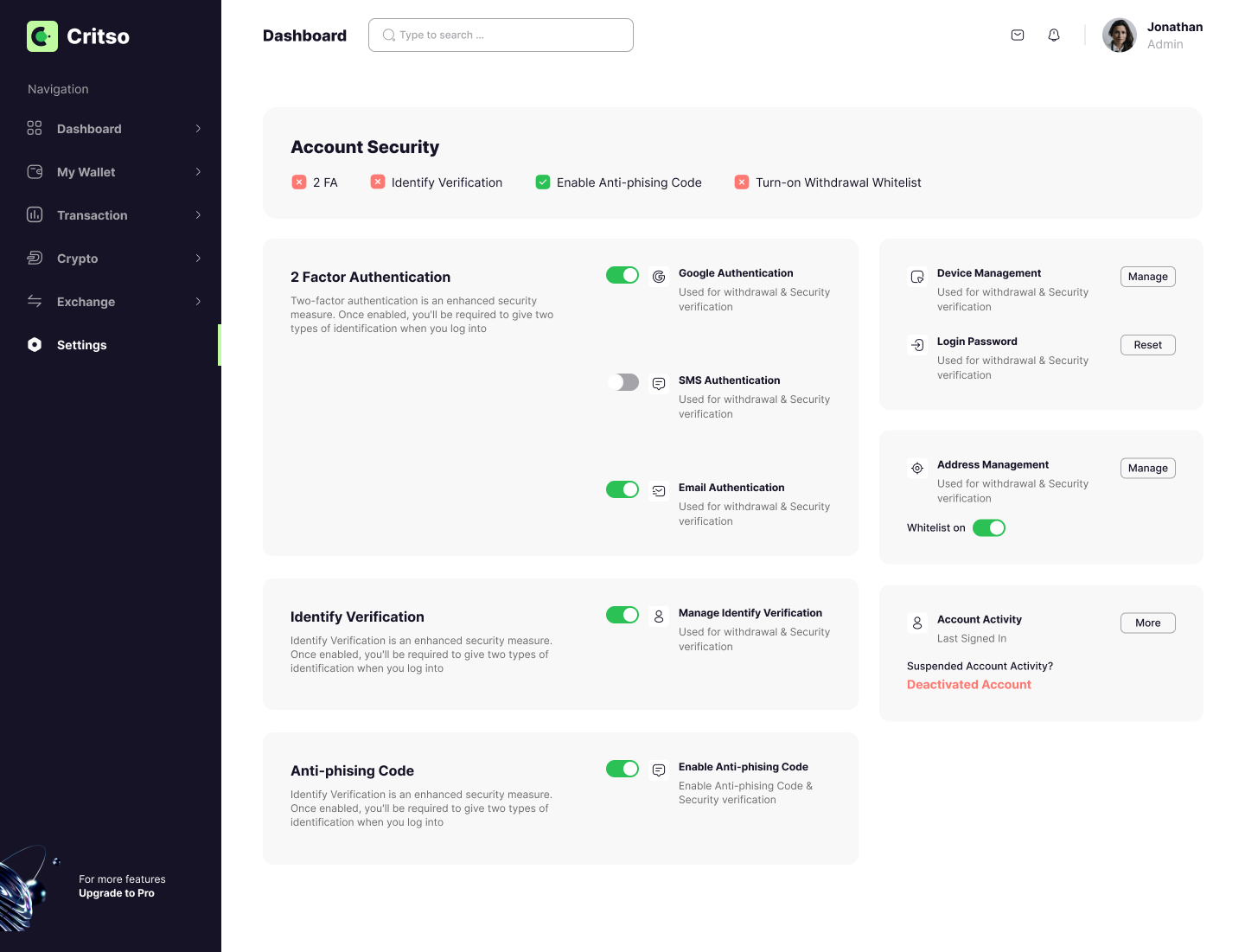Click the Email Authentication envelope icon
Image resolution: width=1245 pixels, height=952 pixels.
coord(659,491)
